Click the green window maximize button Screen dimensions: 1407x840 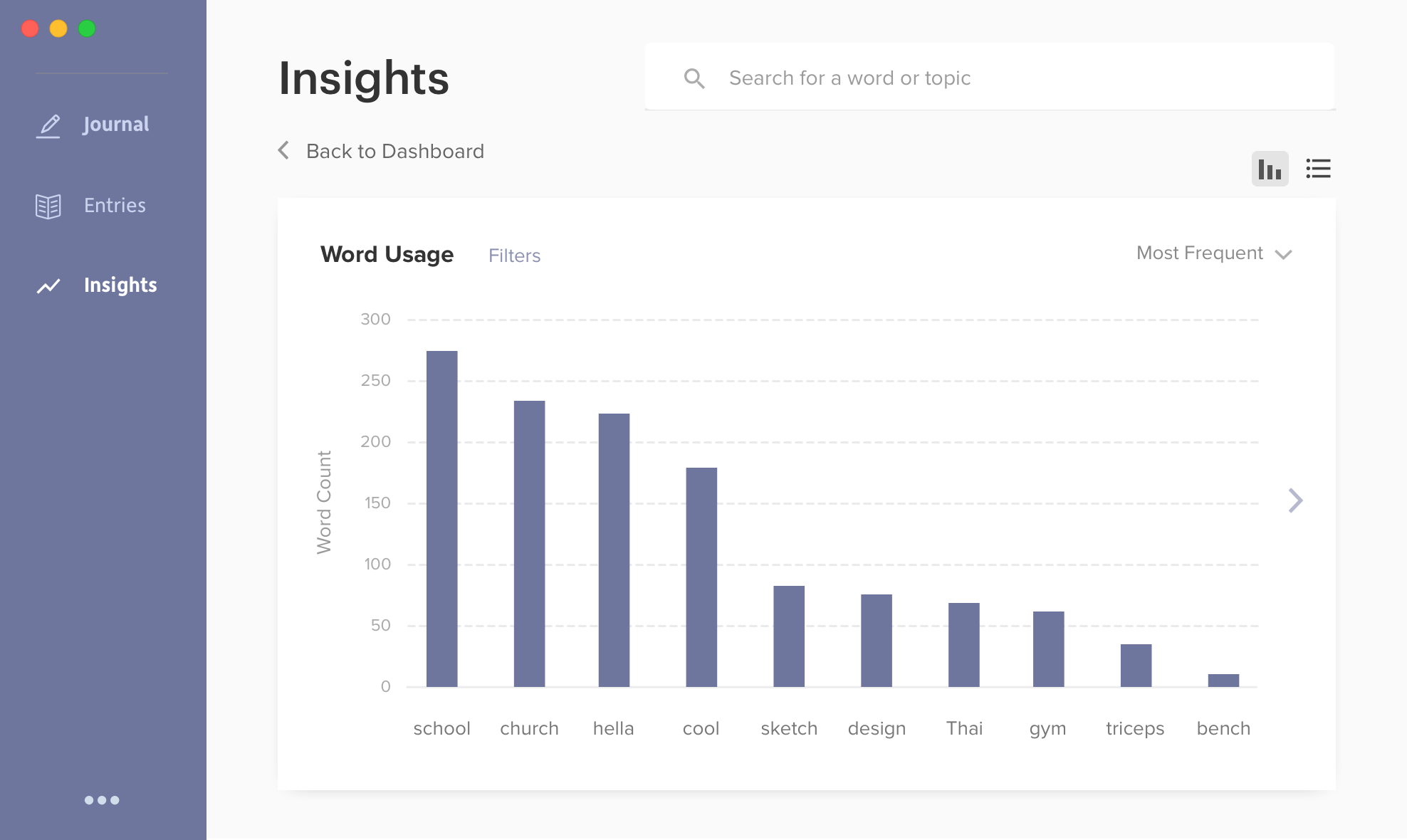pos(87,28)
